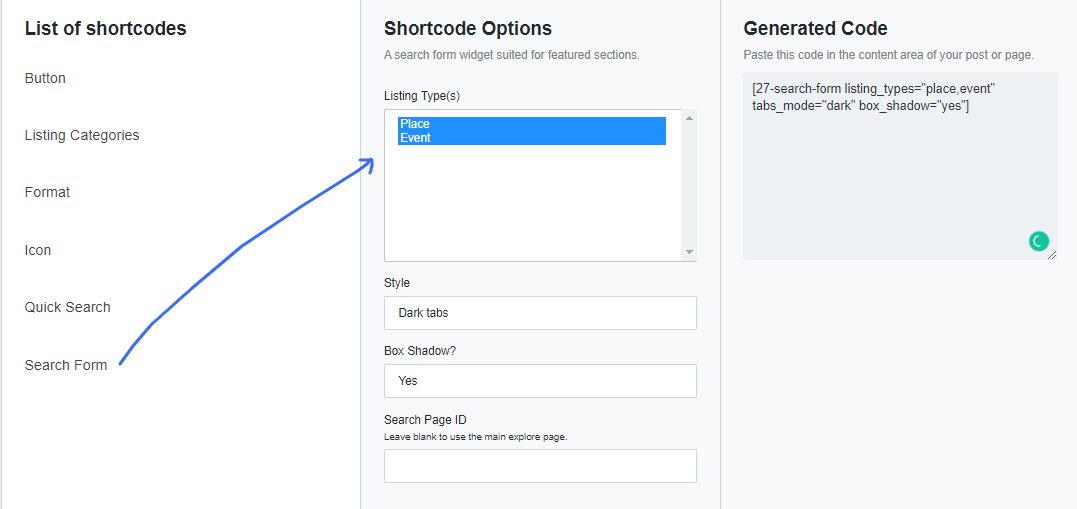Click the Search Page ID input field
The width and height of the screenshot is (1077, 509).
(x=541, y=466)
